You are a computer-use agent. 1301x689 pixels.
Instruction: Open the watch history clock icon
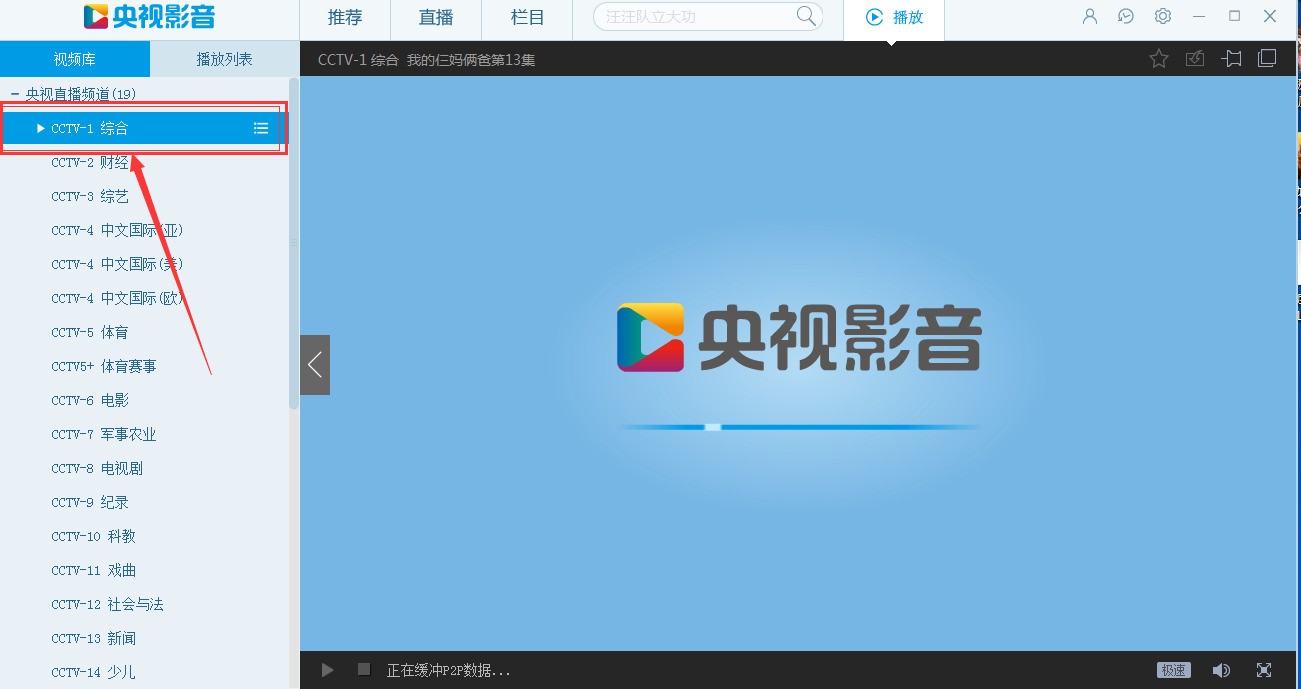[1126, 17]
